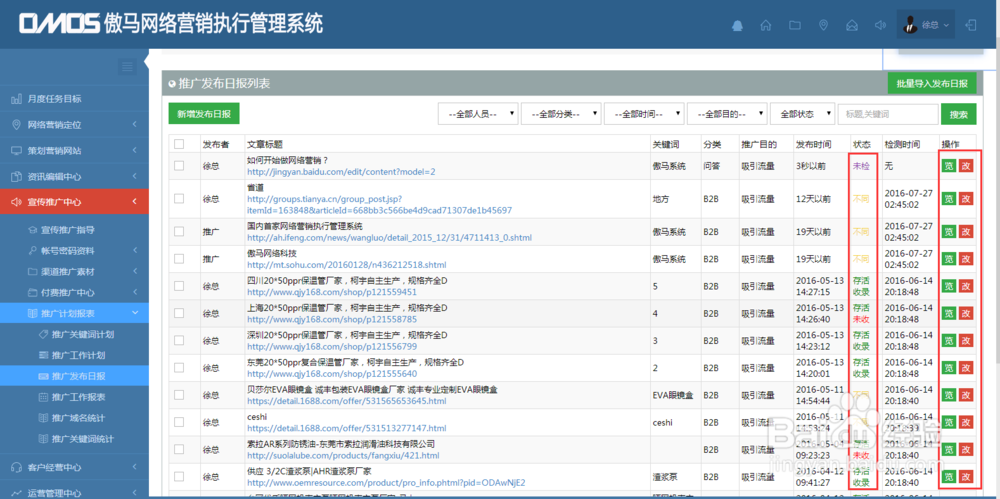Click green 览 icon in 国内首家网络营销执行管理系统 row
Image resolution: width=1000 pixels, height=499 pixels.
(949, 232)
